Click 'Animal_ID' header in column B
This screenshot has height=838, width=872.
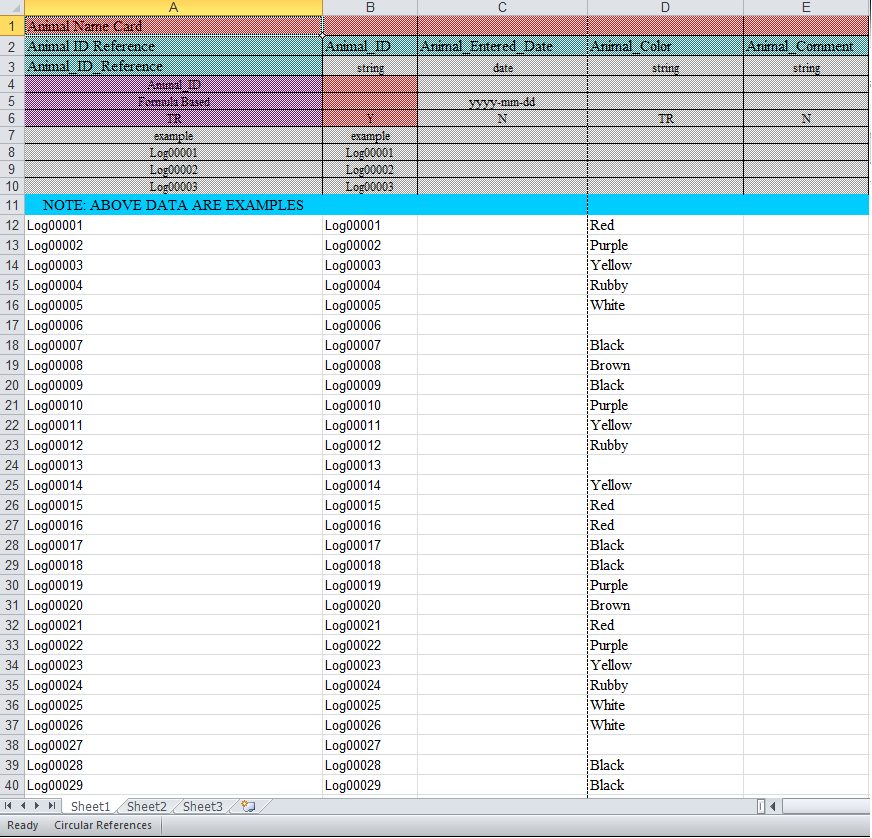370,46
